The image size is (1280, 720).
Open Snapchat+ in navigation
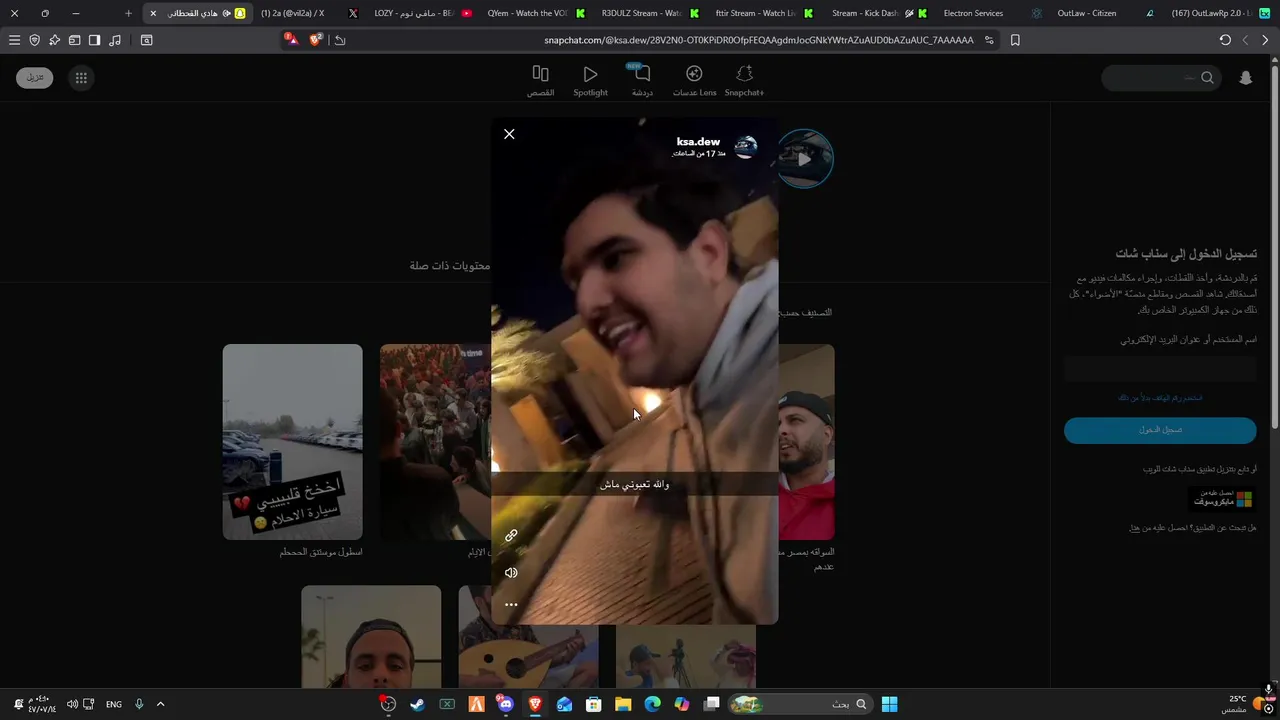pyautogui.click(x=744, y=80)
